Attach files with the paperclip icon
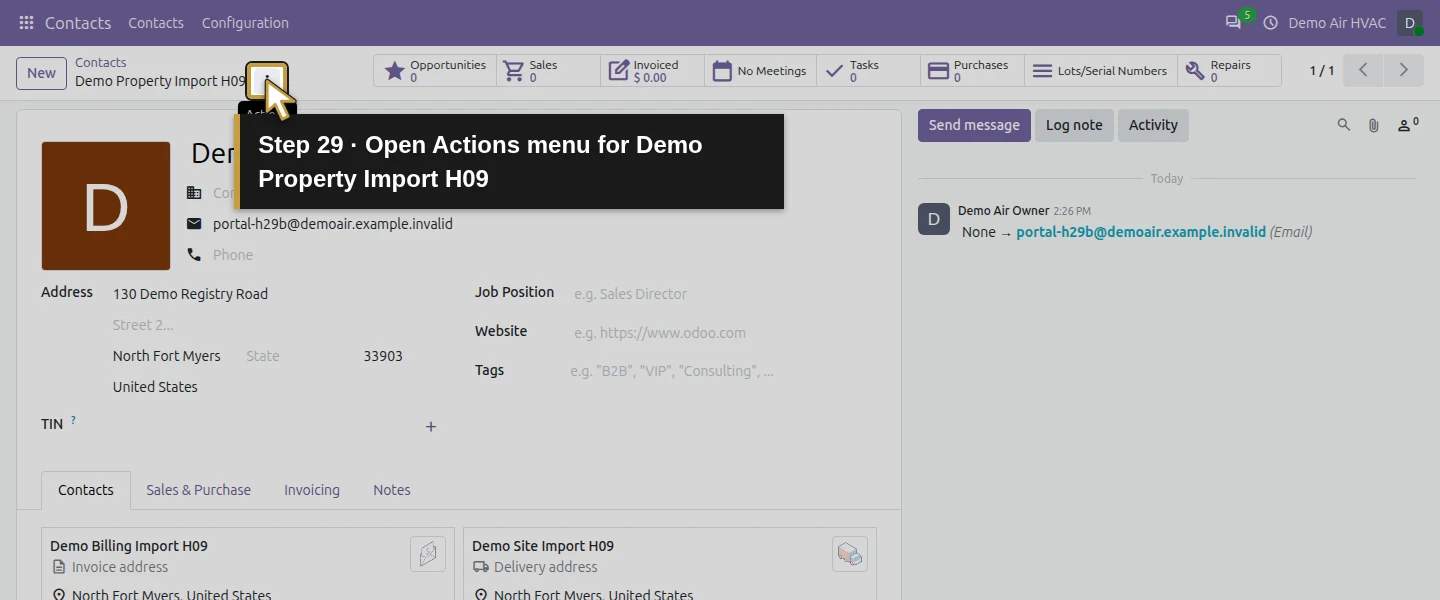 click(x=1374, y=125)
